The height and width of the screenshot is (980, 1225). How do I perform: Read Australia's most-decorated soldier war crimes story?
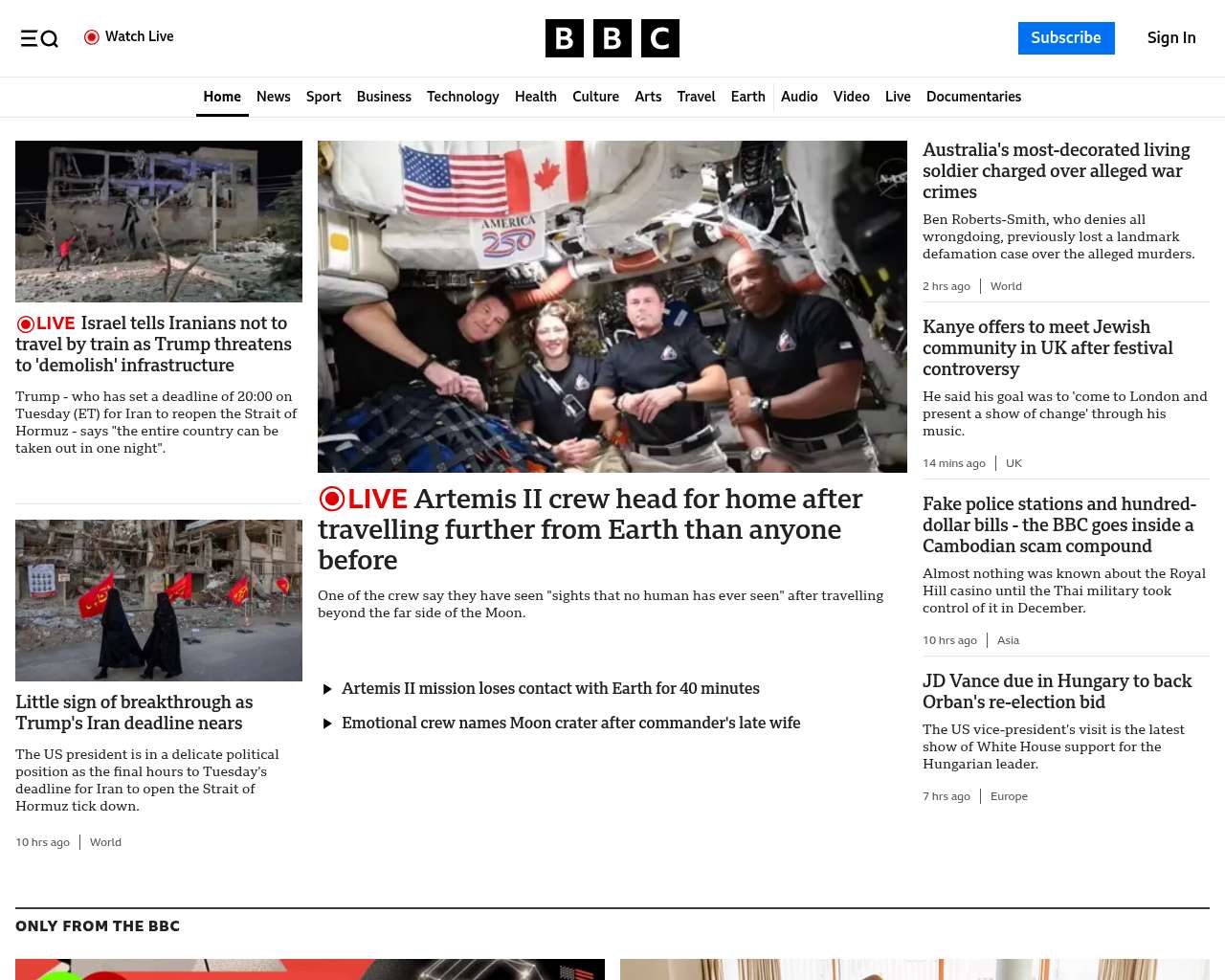tap(1056, 170)
